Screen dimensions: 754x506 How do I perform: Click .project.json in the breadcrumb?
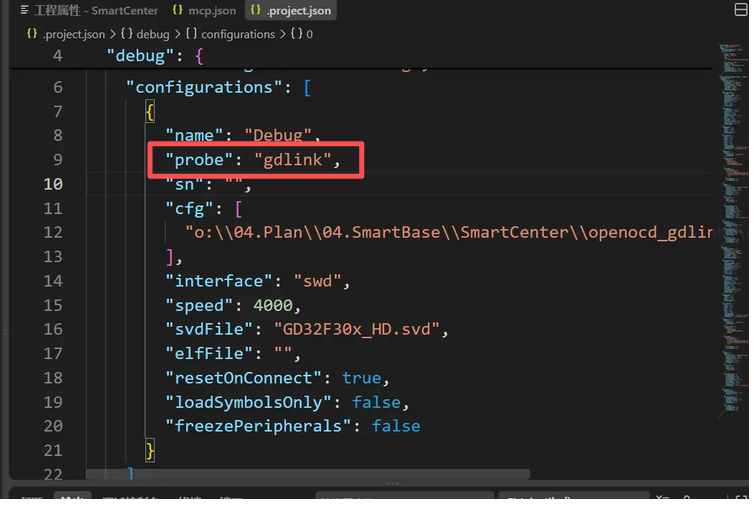tap(75, 35)
